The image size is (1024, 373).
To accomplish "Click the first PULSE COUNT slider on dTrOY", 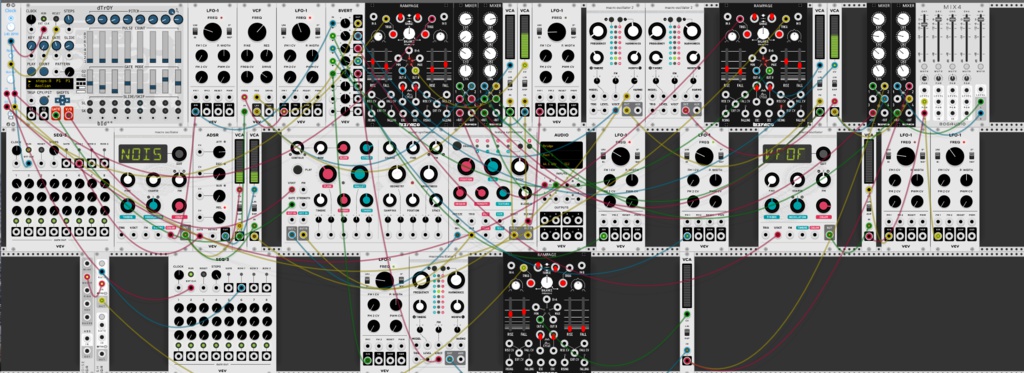I will click(90, 46).
